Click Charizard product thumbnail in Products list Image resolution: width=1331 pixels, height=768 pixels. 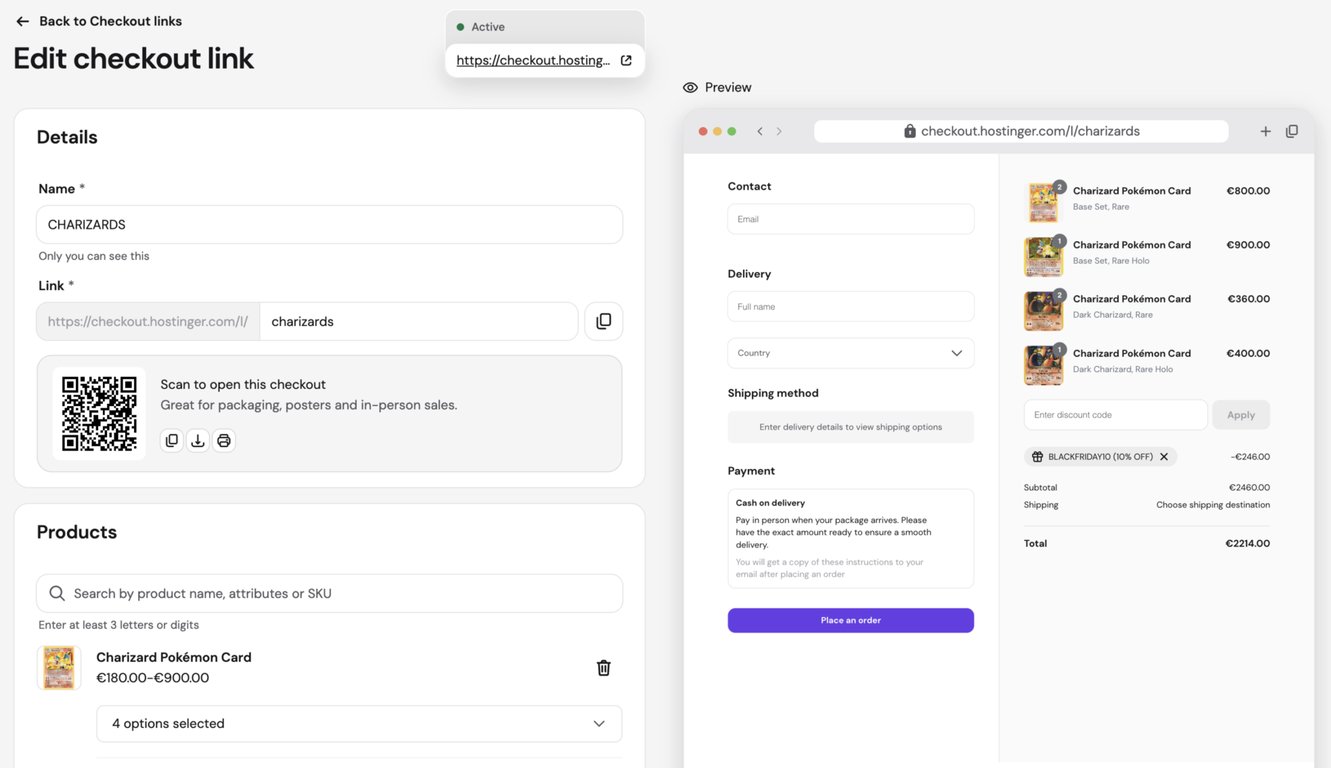point(59,667)
